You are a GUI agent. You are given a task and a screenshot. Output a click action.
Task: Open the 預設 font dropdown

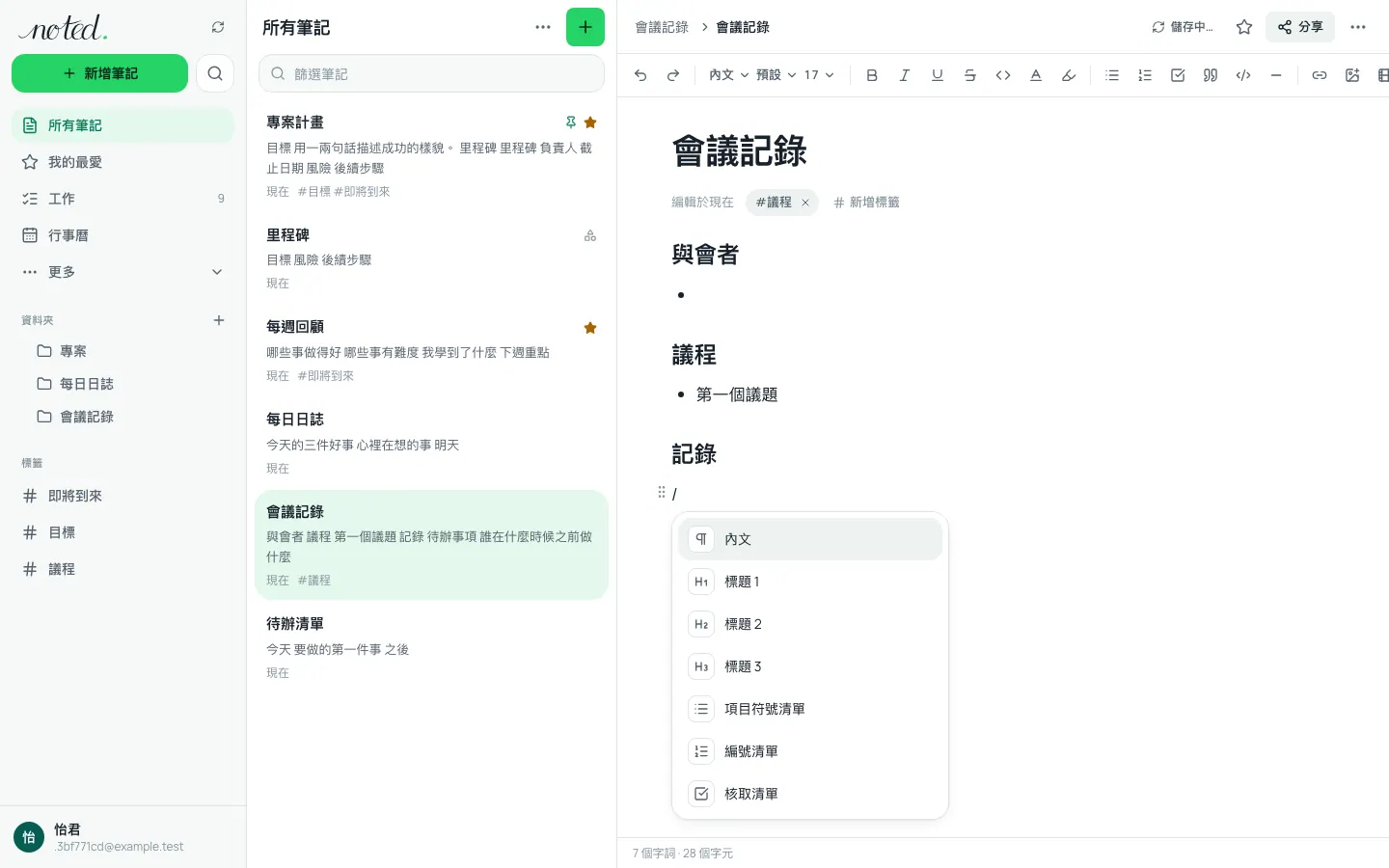tap(776, 75)
